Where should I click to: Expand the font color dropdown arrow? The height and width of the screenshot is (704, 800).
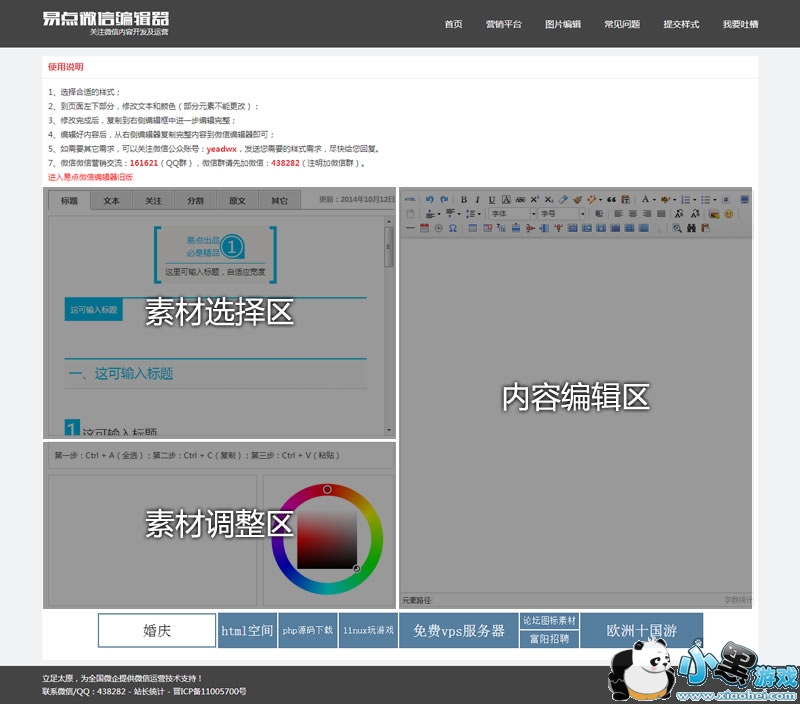(x=654, y=200)
